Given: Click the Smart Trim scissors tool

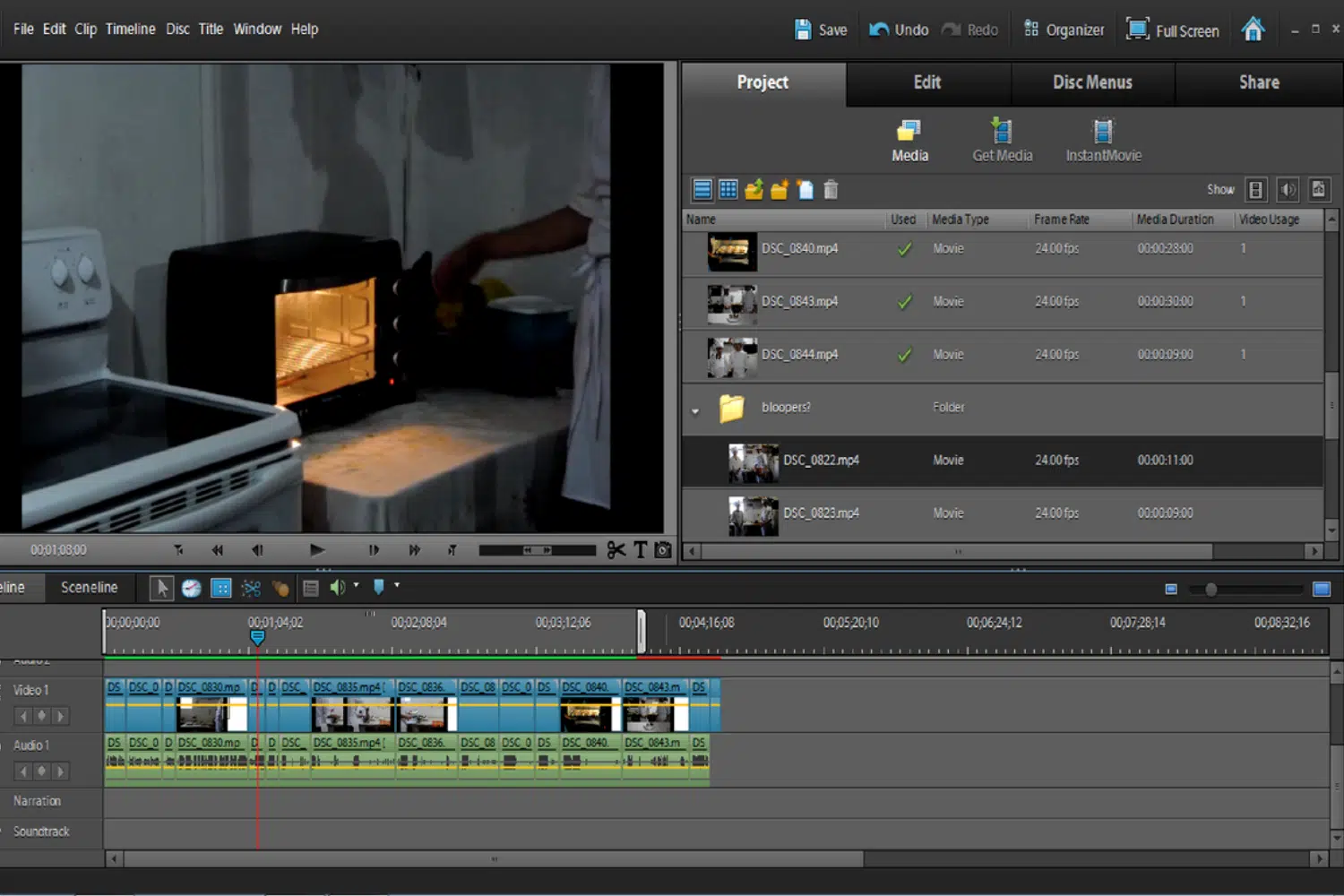Looking at the screenshot, I should click(251, 588).
